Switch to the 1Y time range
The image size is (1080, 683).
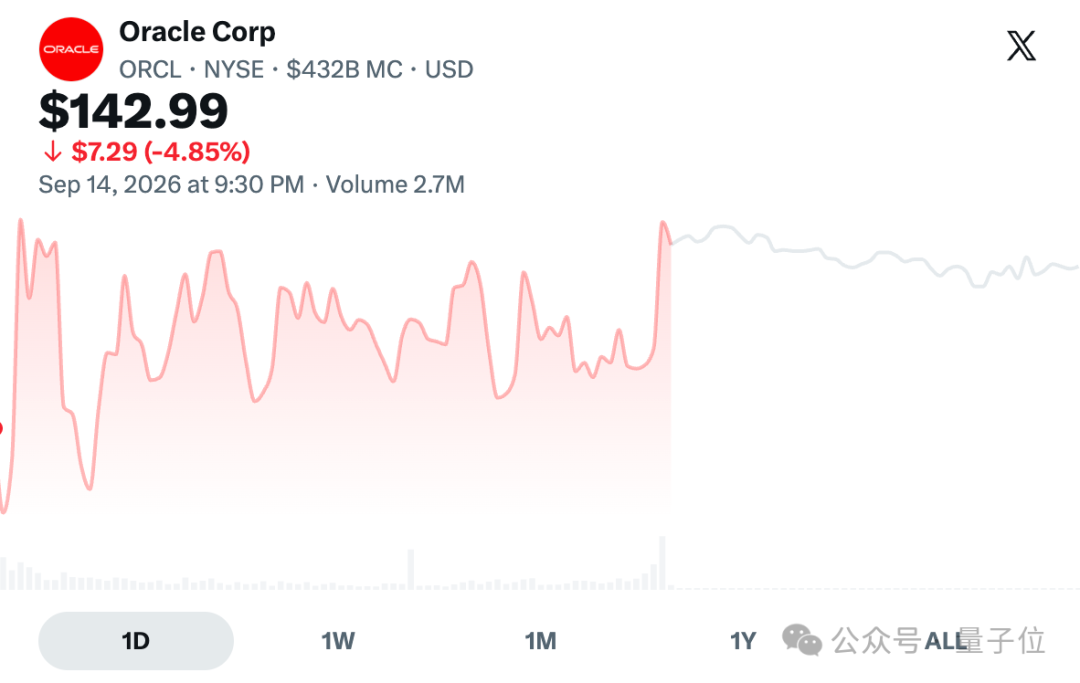[x=742, y=641]
